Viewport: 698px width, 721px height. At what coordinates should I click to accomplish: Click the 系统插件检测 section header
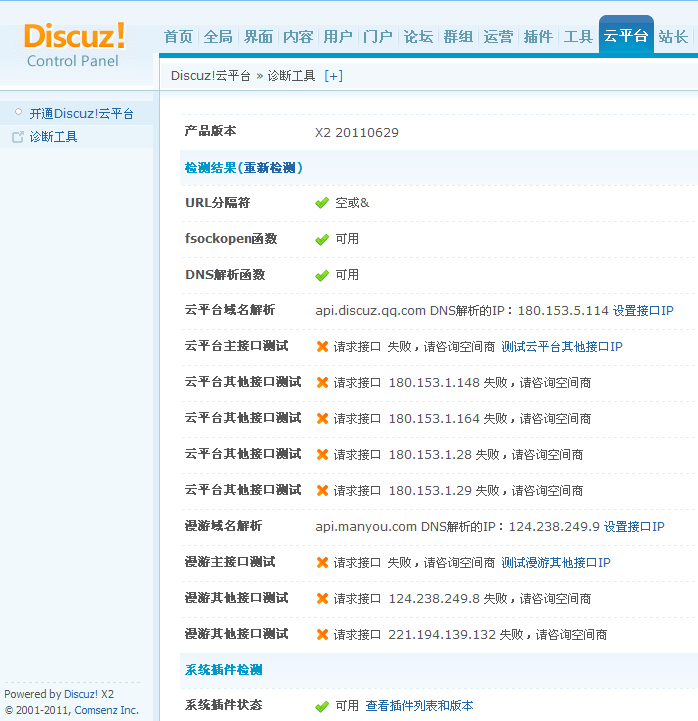(223, 670)
